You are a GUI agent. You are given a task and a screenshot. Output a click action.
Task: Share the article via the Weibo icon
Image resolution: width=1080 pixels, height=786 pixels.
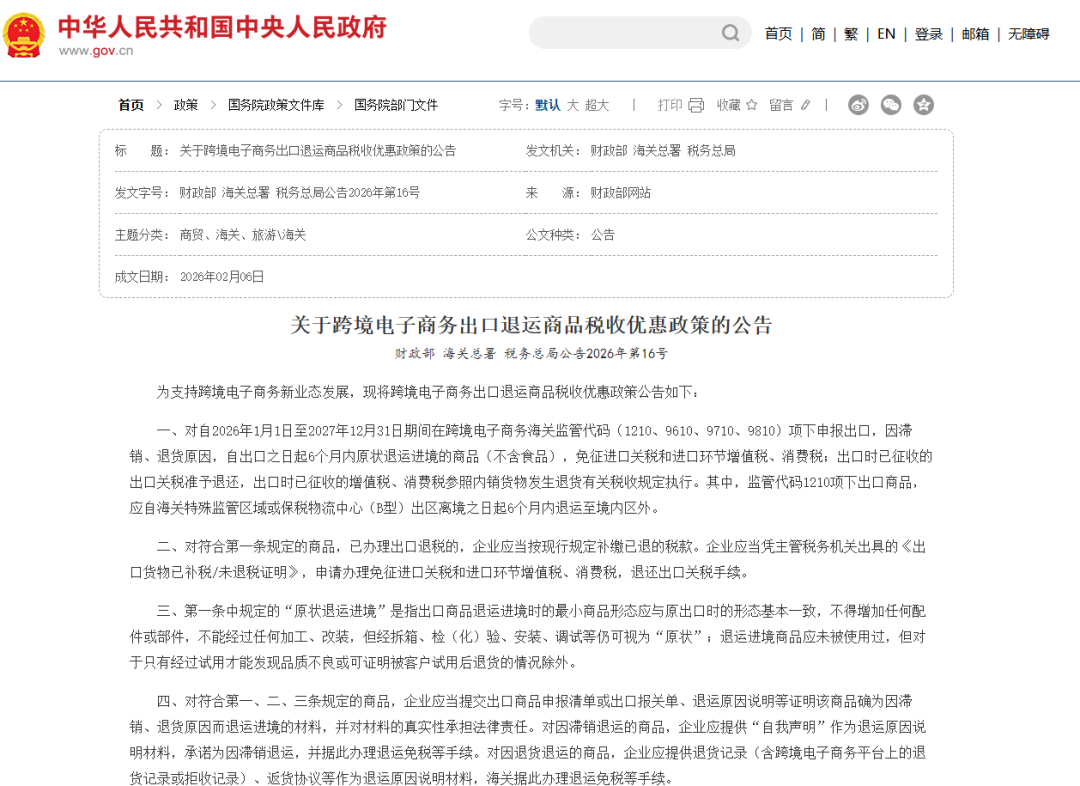(x=858, y=104)
